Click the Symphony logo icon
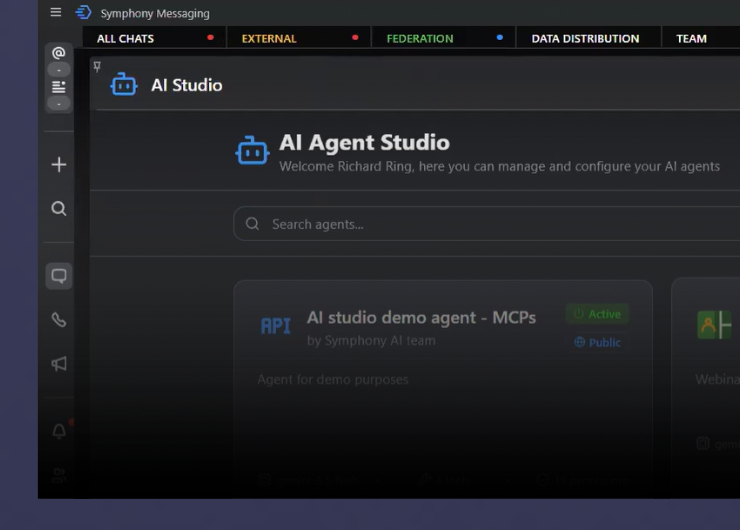This screenshot has height=530, width=740. tap(84, 12)
